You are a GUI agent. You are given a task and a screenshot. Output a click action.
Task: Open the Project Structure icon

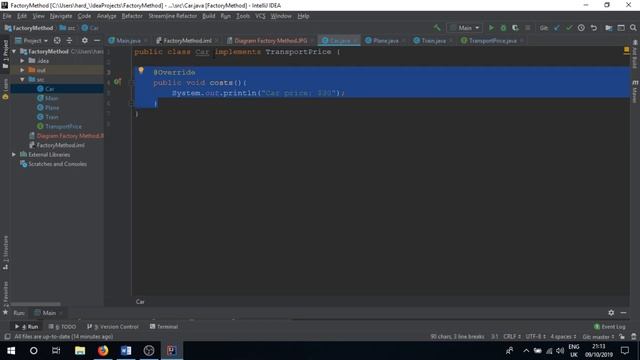pyautogui.click(x=609, y=28)
